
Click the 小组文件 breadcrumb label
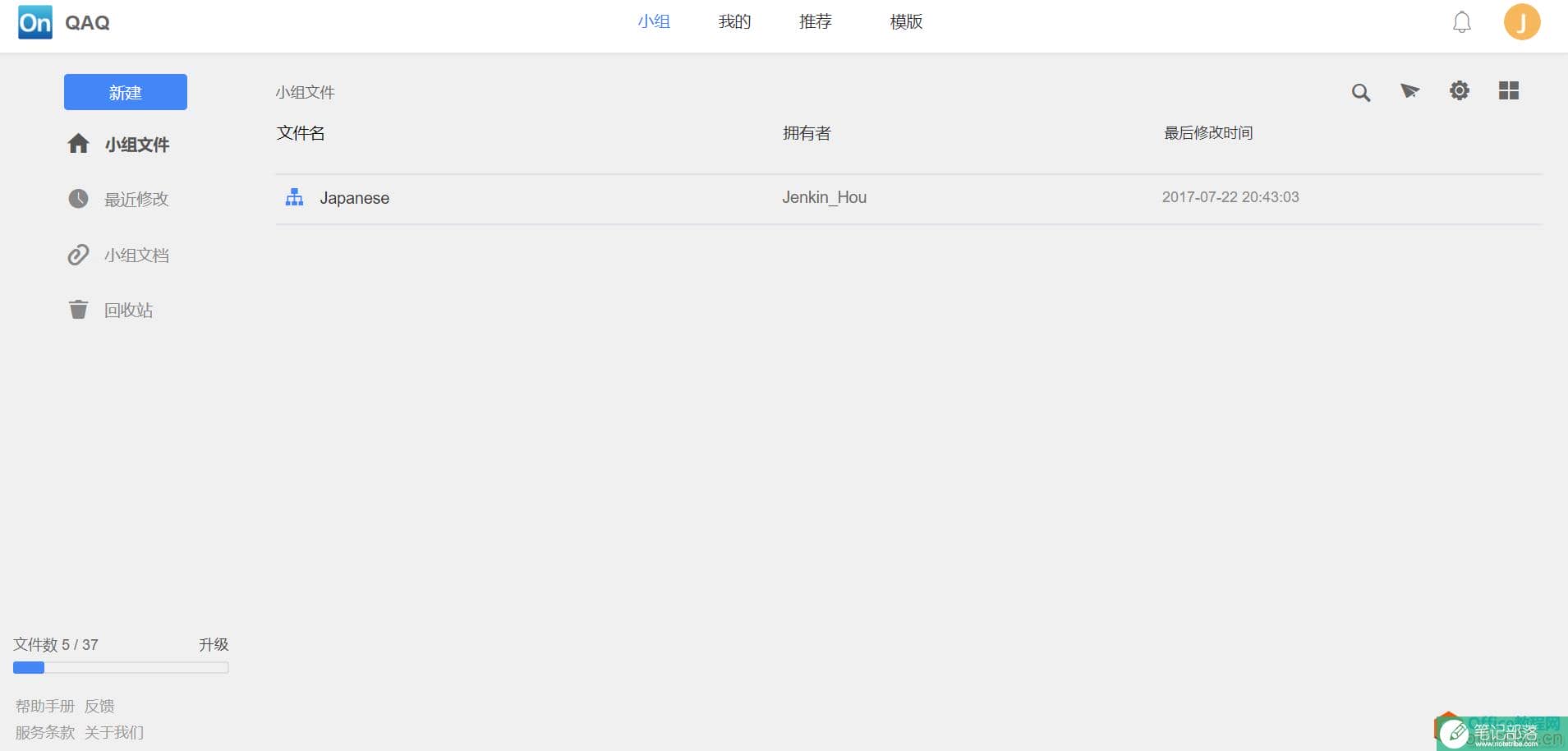click(305, 92)
